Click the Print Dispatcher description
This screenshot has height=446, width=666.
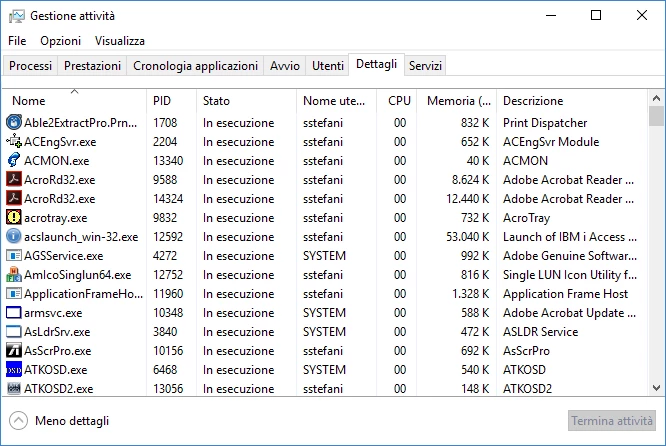pos(545,123)
